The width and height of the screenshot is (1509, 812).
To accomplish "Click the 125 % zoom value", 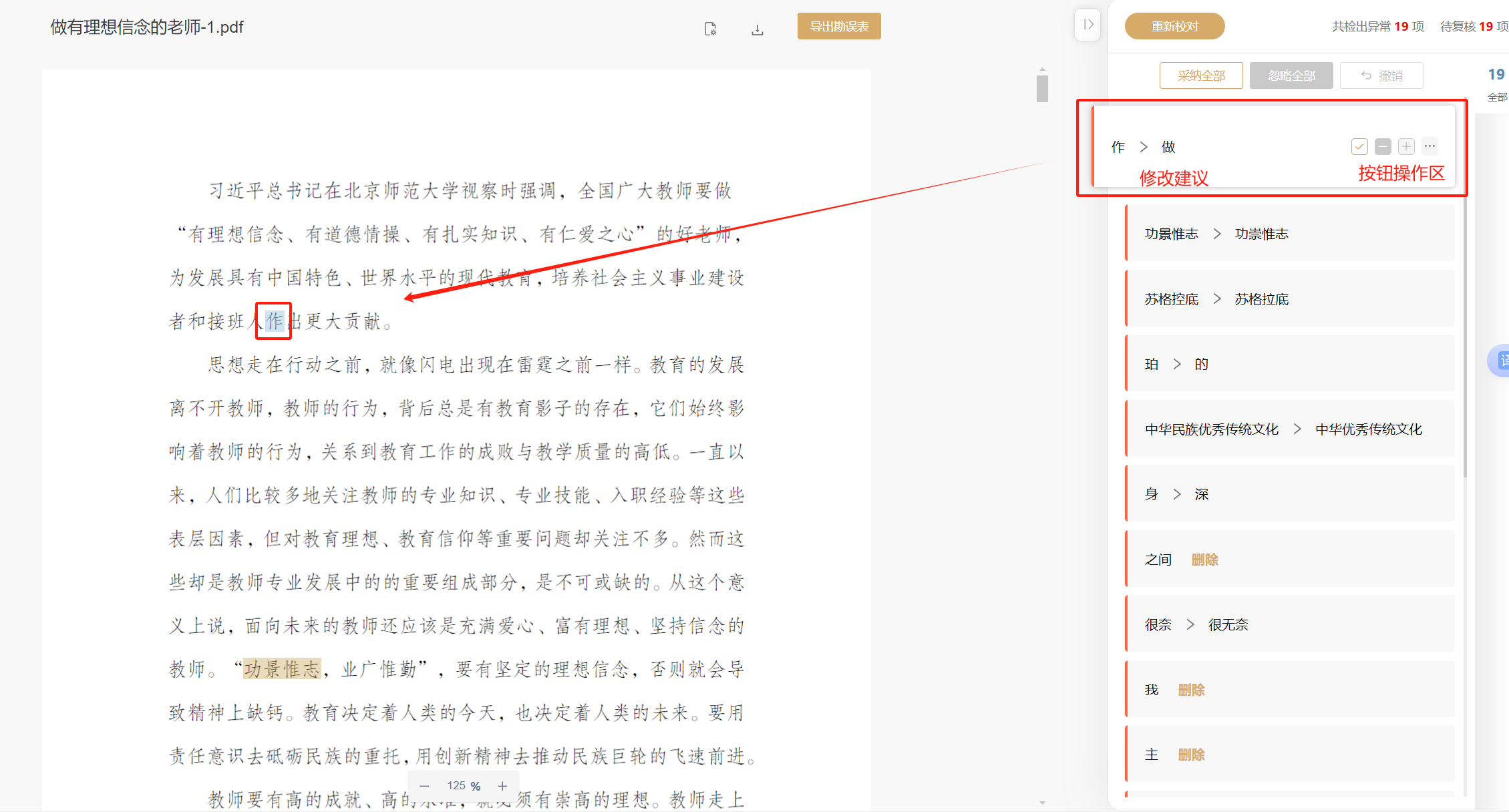I will (464, 786).
